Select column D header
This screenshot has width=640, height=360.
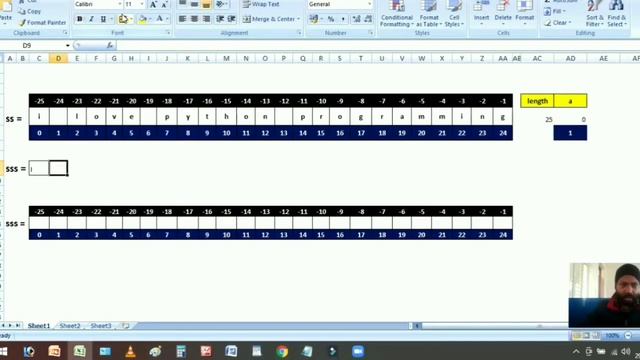58,58
